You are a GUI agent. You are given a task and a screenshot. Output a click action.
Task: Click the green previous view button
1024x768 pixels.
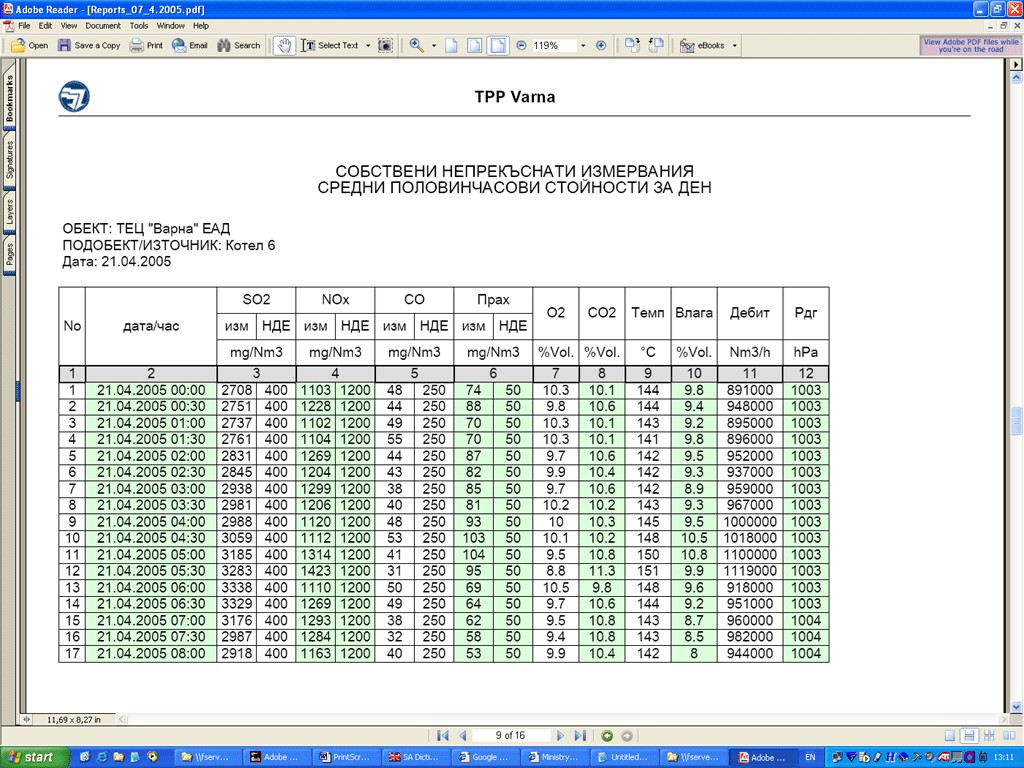point(607,735)
